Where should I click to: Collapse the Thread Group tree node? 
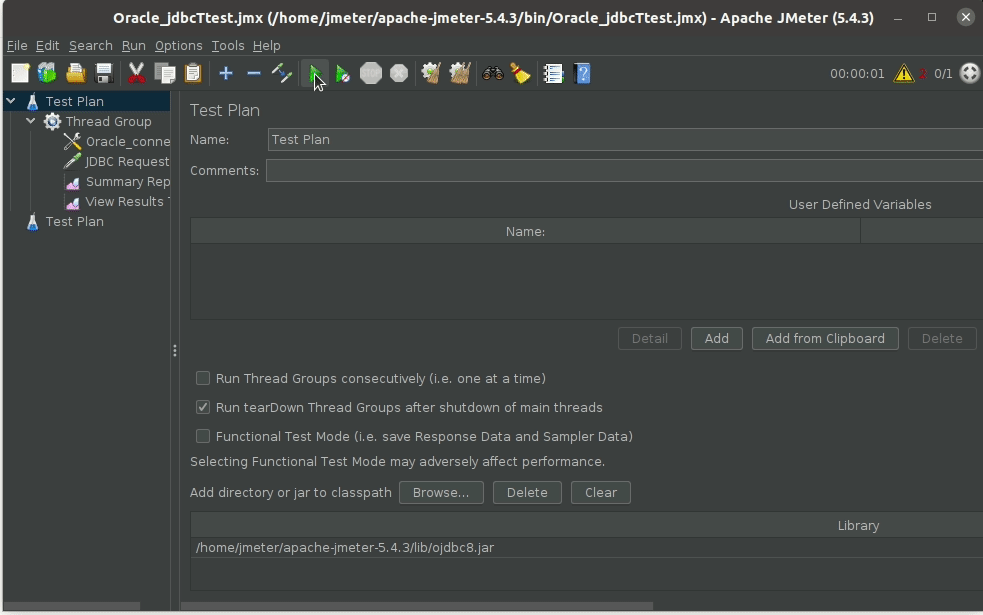31,121
